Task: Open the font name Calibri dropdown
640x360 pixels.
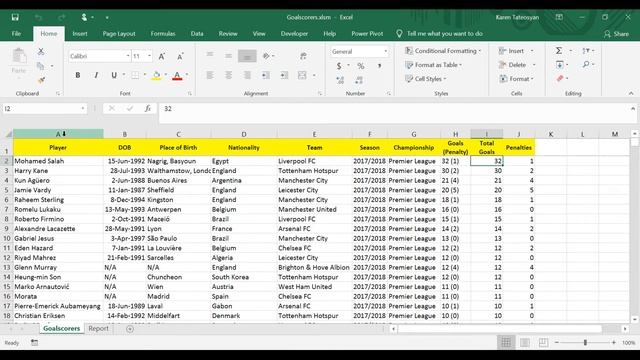Action: pos(128,56)
